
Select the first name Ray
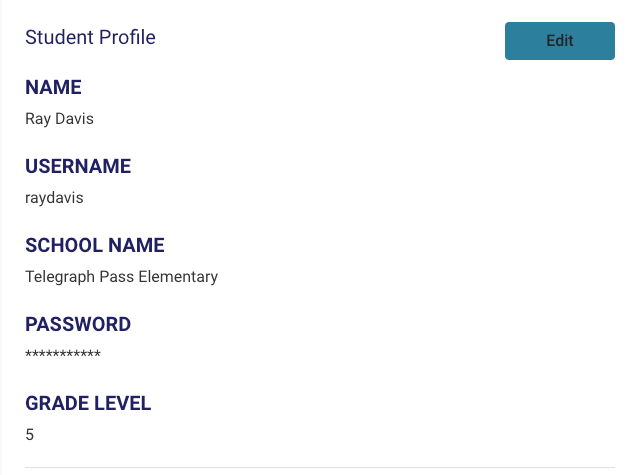click(37, 119)
